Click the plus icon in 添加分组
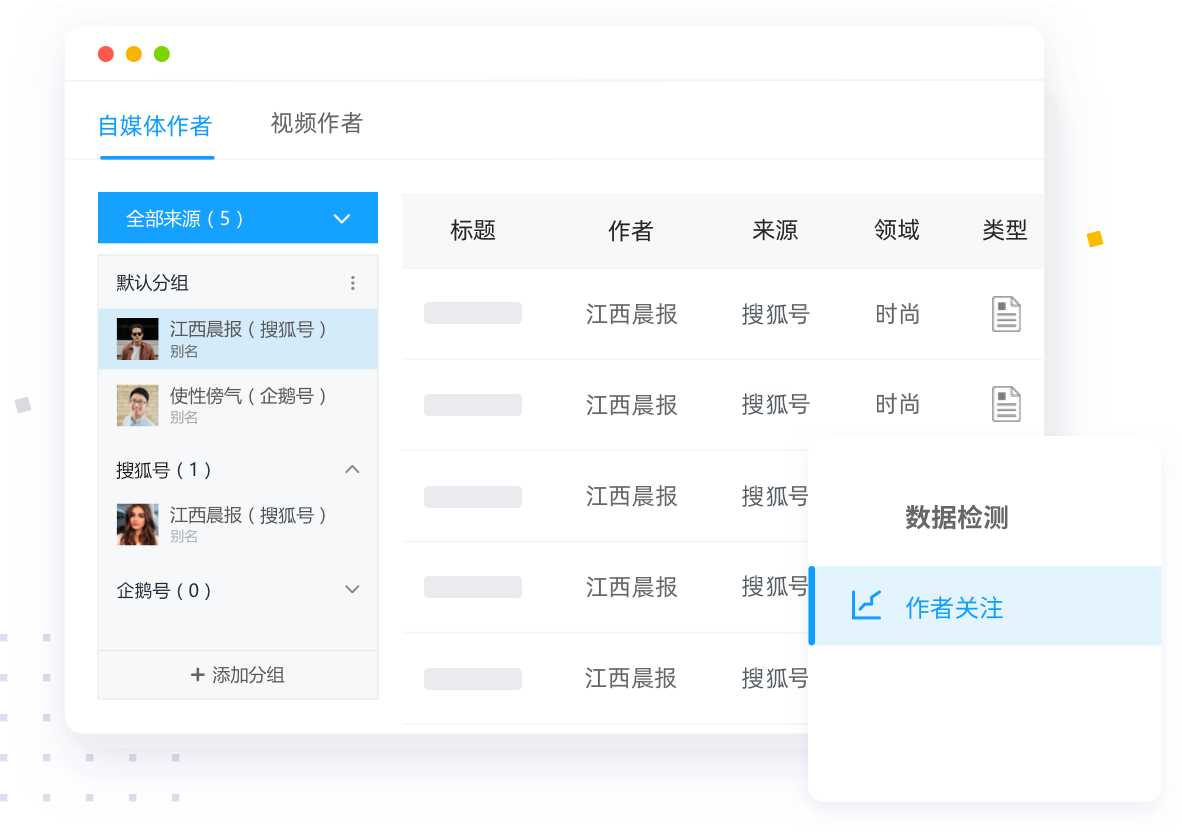1182x832 pixels. click(197, 675)
